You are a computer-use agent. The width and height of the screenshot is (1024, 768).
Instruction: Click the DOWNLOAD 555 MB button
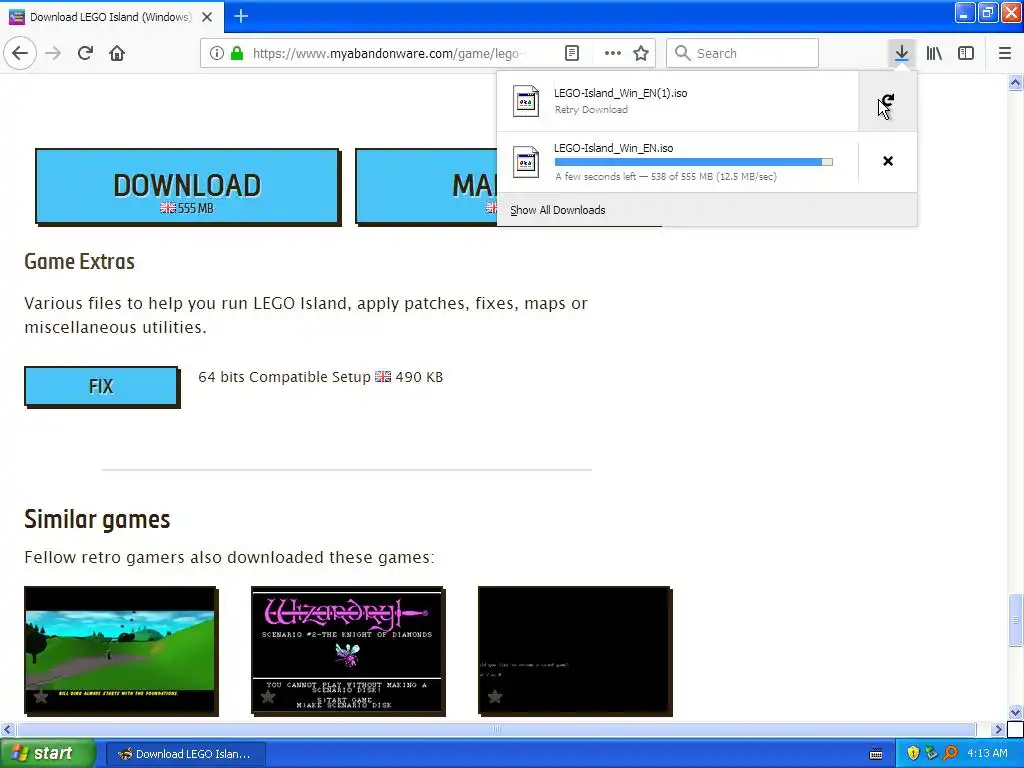[187, 187]
